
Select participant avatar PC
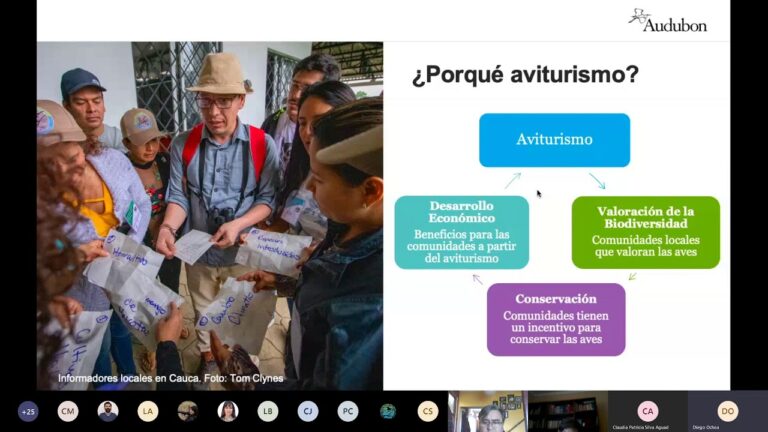[348, 411]
